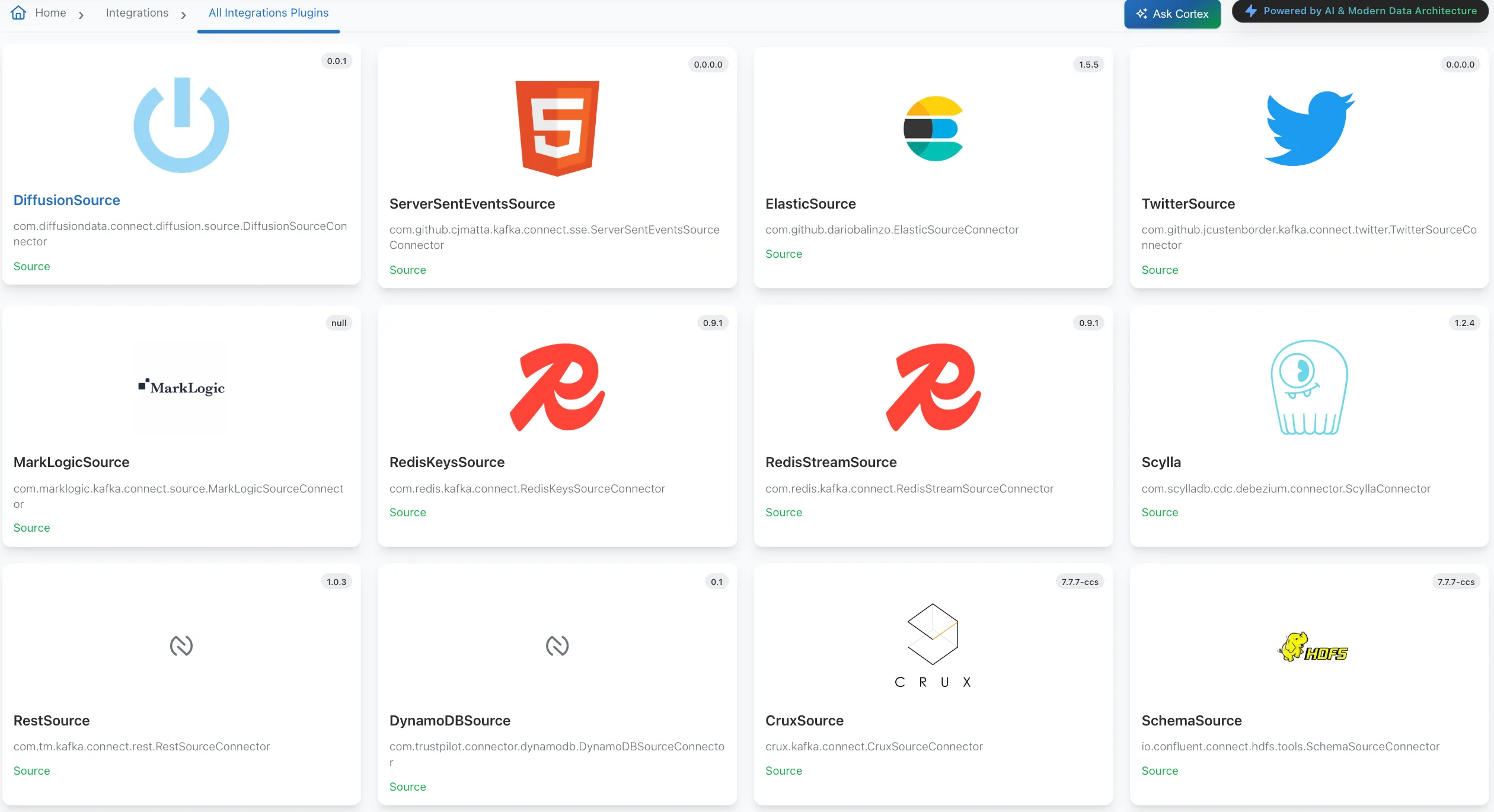Screen dimensions: 1494x812
Task: Click 0.9.1 badge on RedisStreamSource card
Action: coord(1088,323)
